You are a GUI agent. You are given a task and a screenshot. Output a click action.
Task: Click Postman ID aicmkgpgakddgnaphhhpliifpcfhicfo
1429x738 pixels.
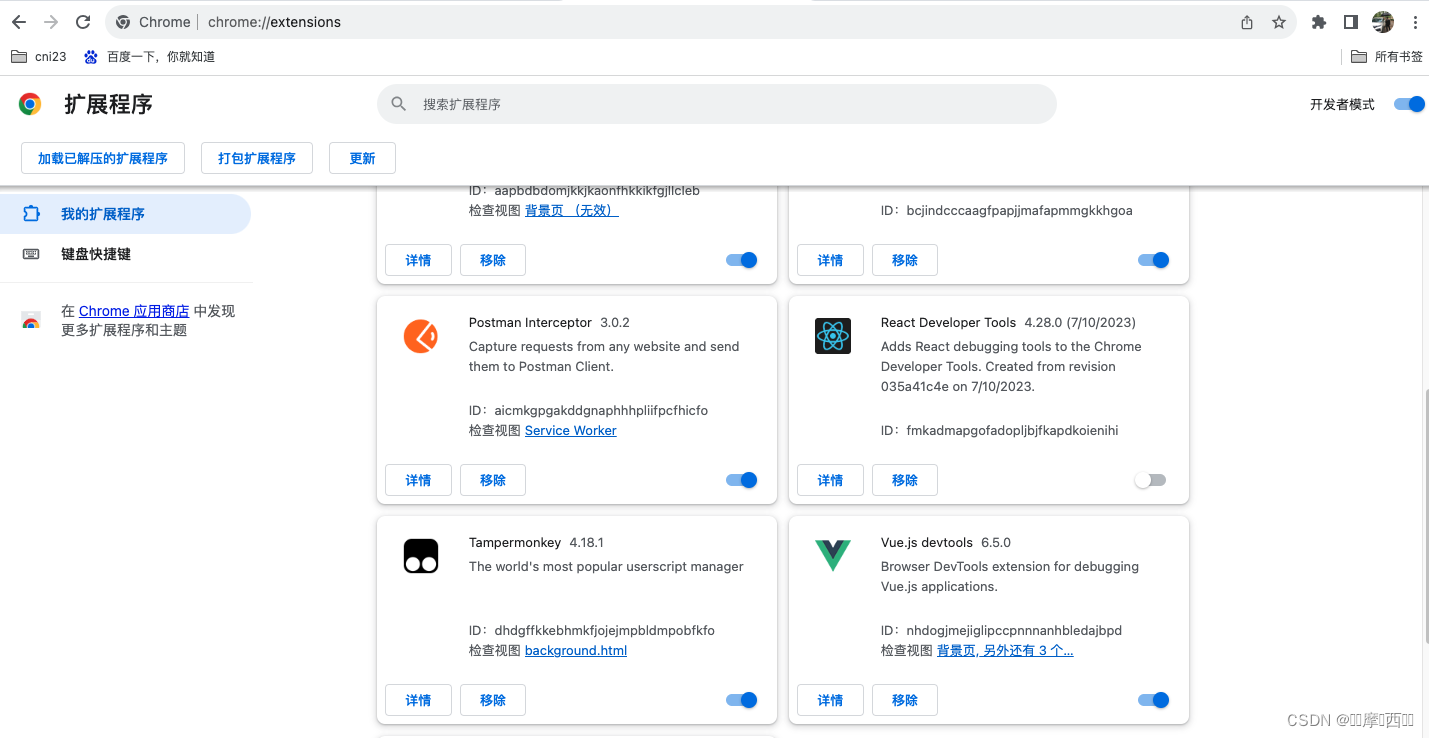coord(601,410)
